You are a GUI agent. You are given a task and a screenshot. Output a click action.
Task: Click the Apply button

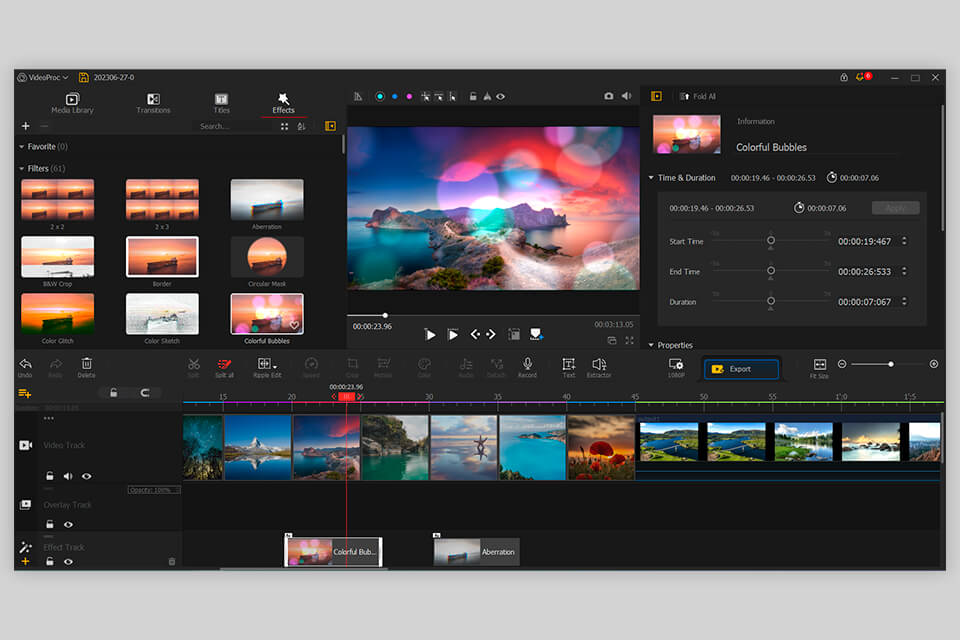895,208
